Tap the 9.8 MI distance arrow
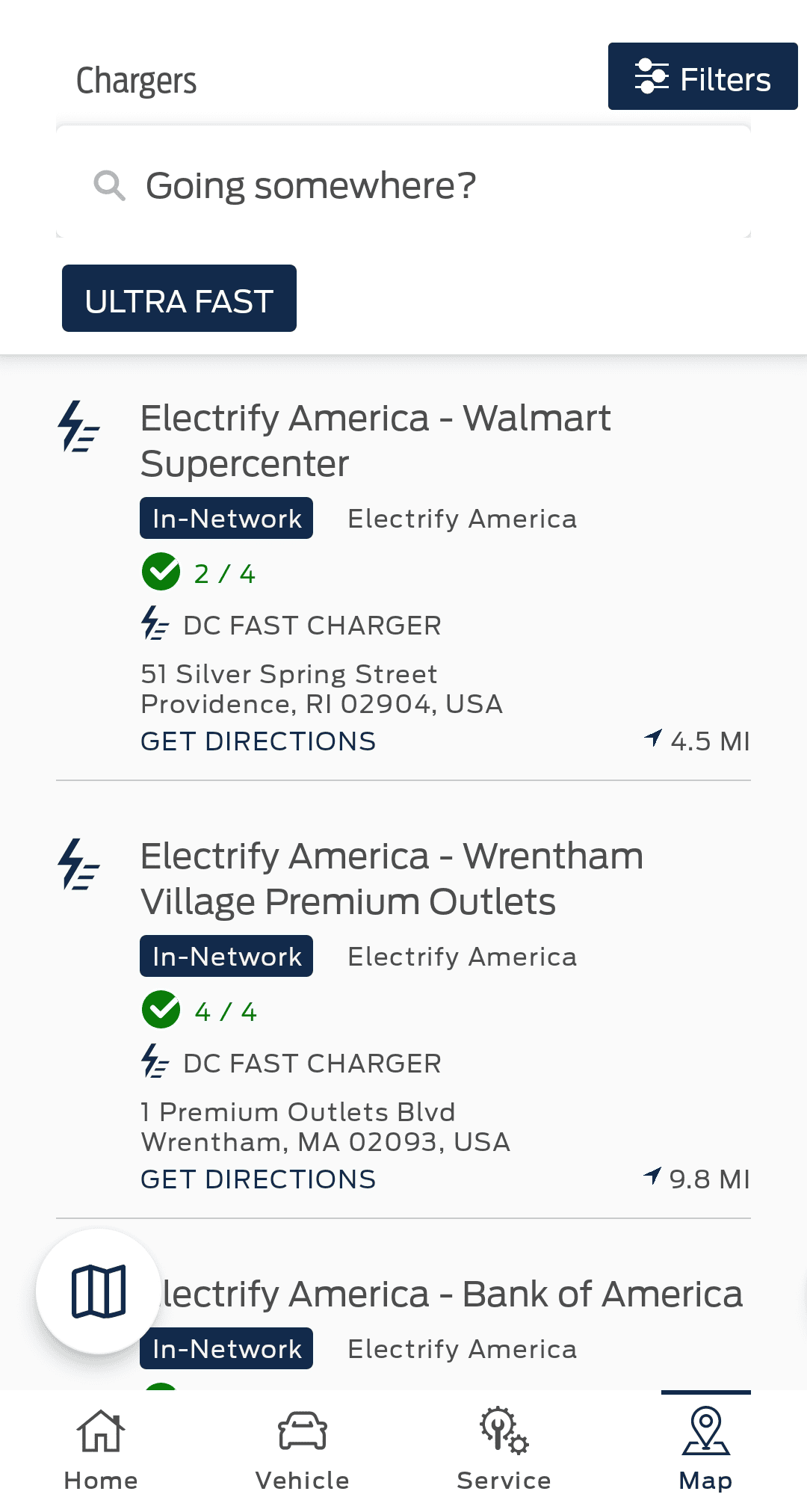 (x=652, y=1176)
